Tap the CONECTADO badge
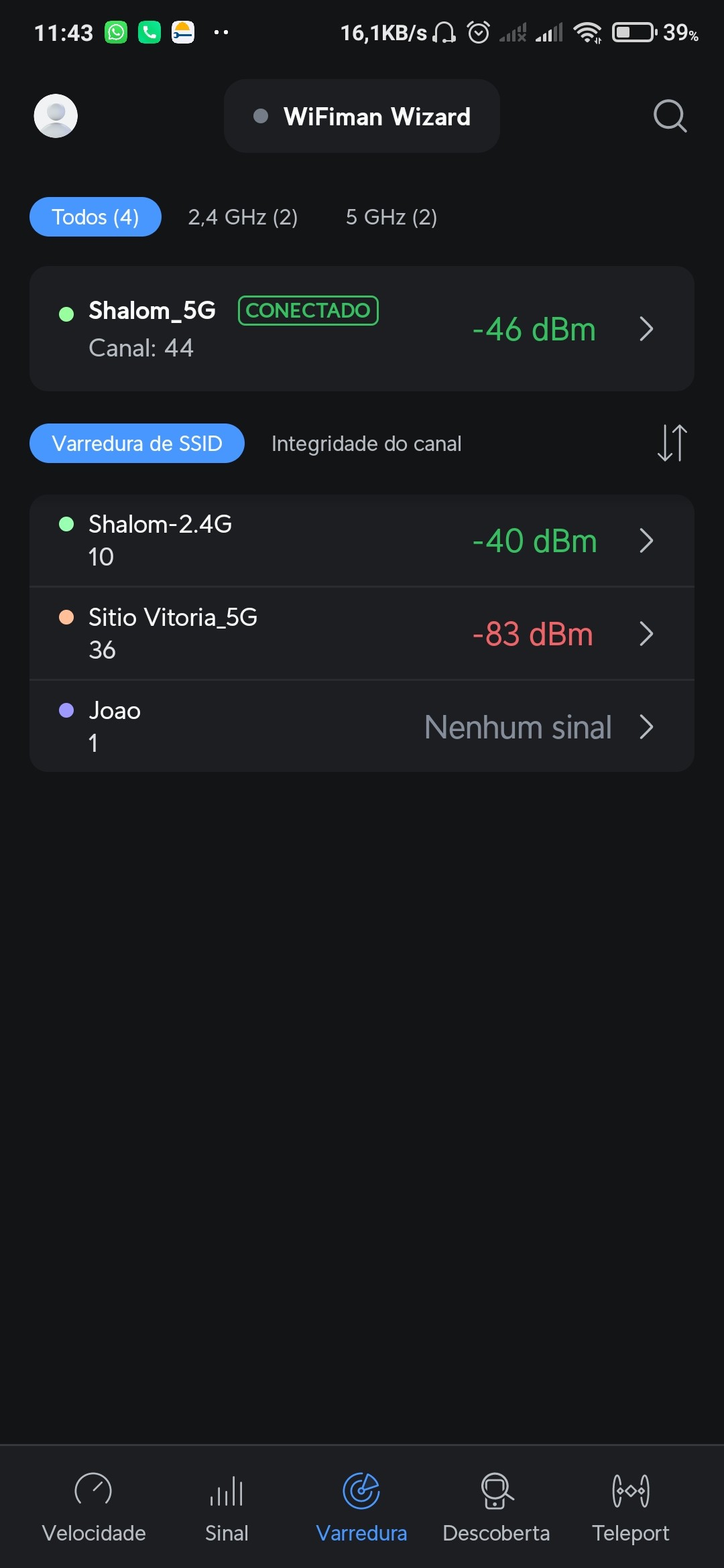 [x=308, y=311]
